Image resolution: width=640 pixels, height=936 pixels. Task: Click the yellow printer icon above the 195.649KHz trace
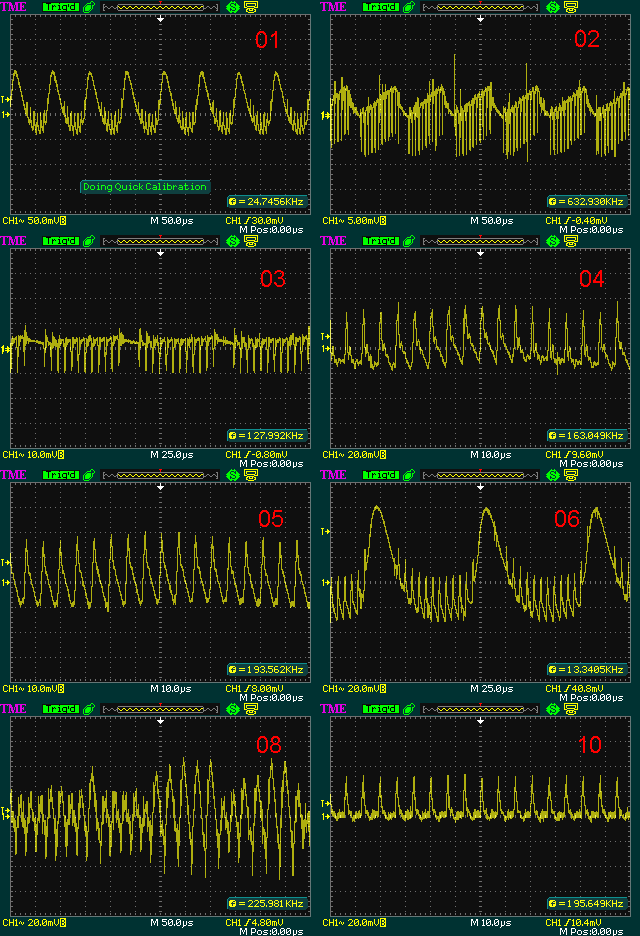coord(571,709)
